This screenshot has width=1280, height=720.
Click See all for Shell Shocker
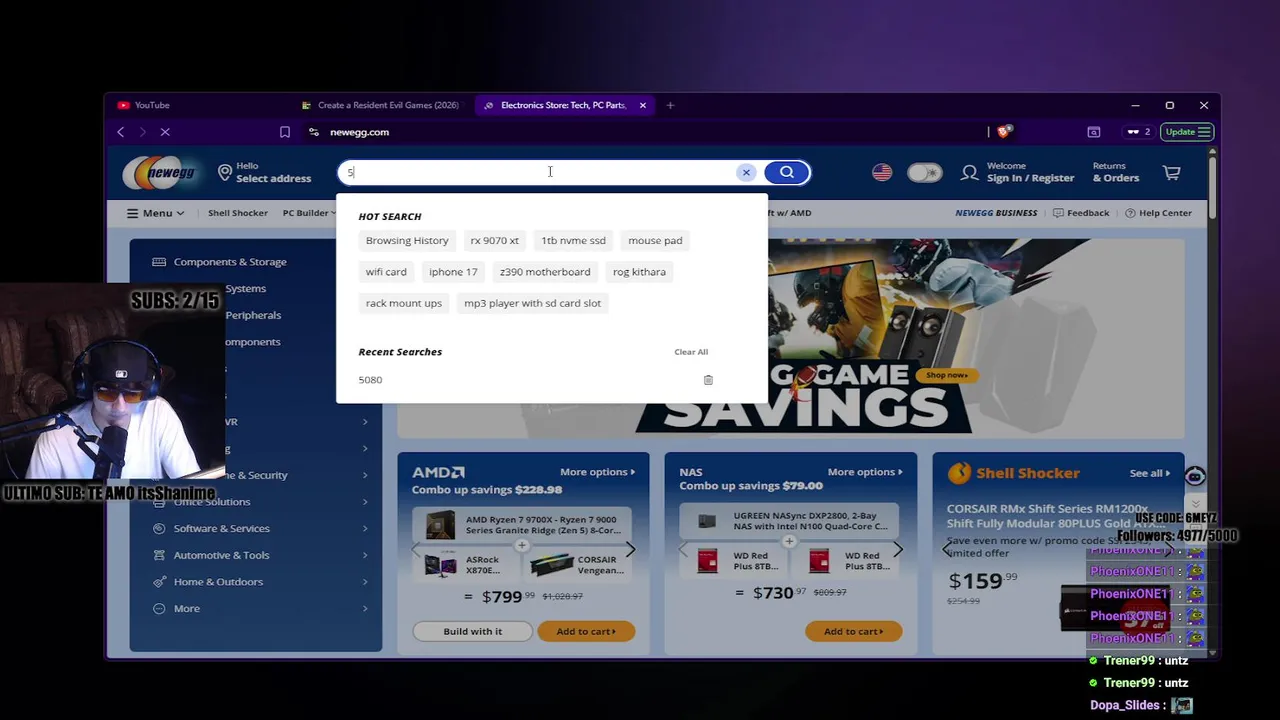click(x=1150, y=473)
